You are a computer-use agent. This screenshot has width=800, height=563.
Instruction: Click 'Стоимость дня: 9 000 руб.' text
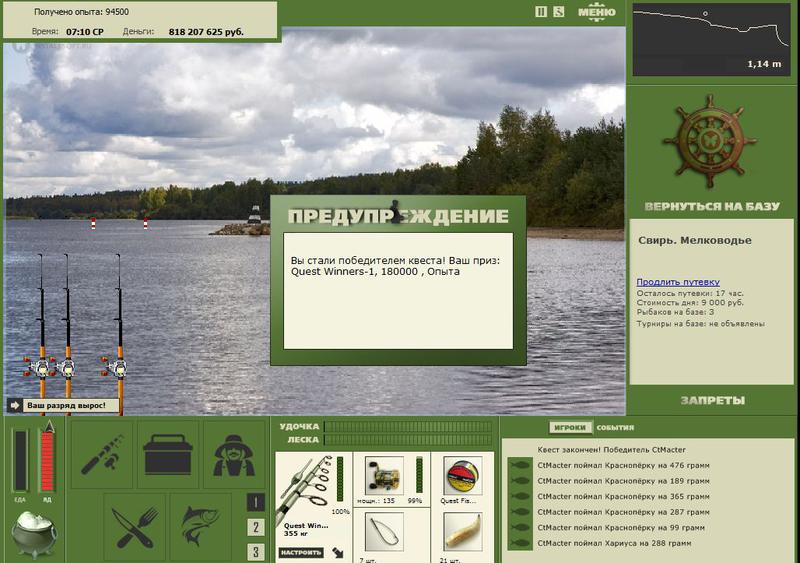click(690, 303)
